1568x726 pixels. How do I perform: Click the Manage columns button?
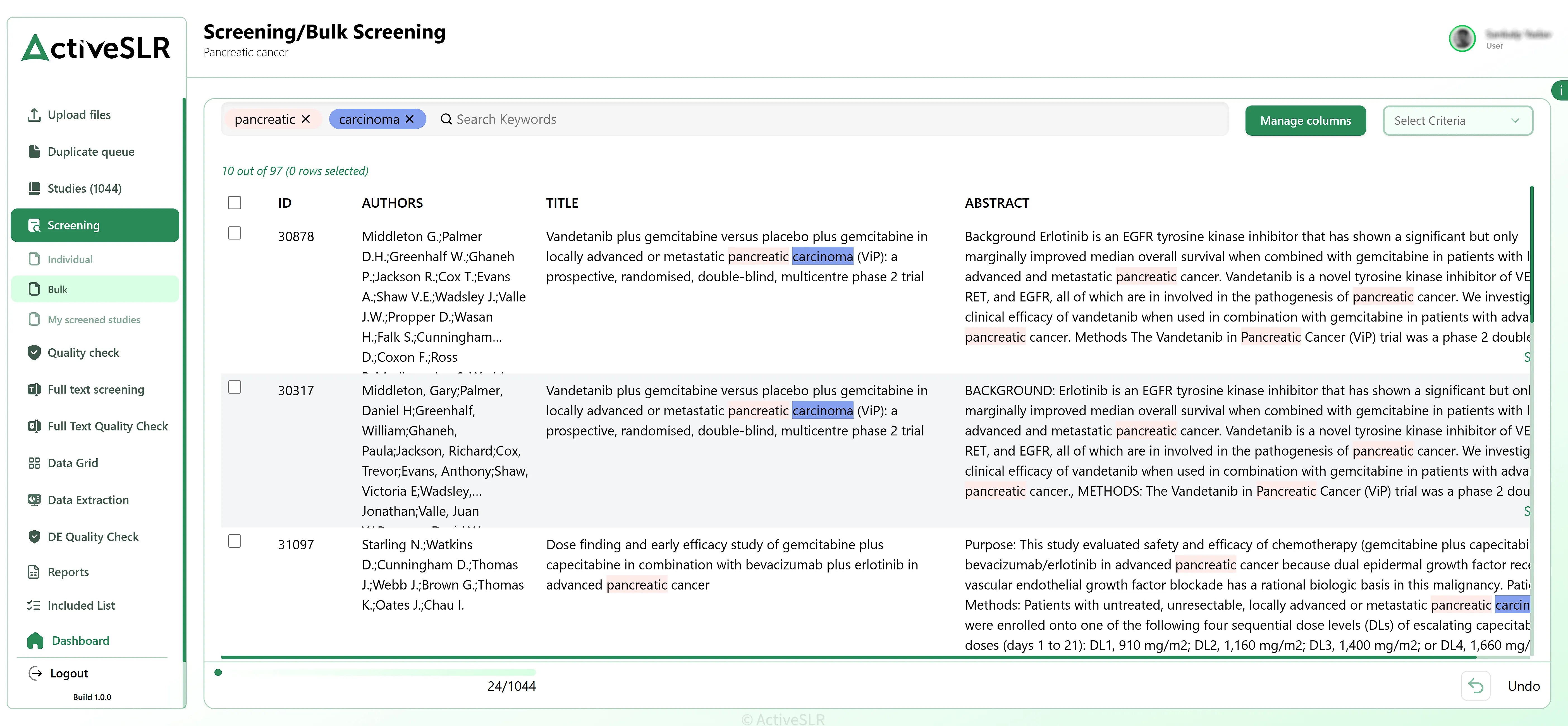click(x=1305, y=121)
